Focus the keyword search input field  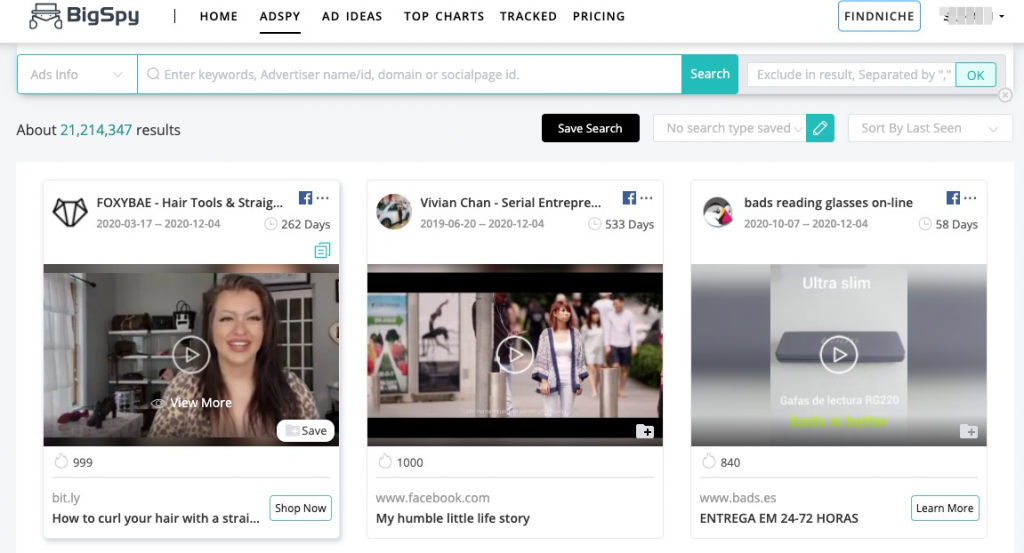click(409, 74)
